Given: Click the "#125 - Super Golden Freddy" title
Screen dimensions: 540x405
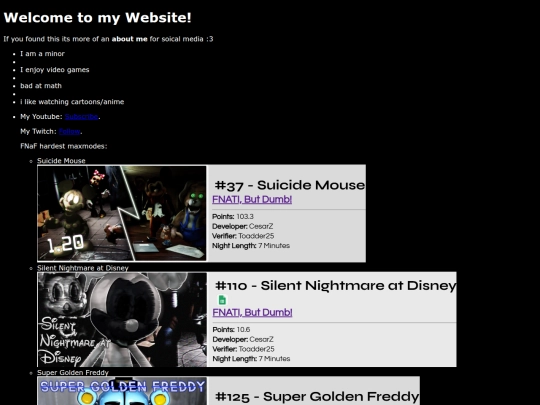Looking at the screenshot, I should pos(317,397).
